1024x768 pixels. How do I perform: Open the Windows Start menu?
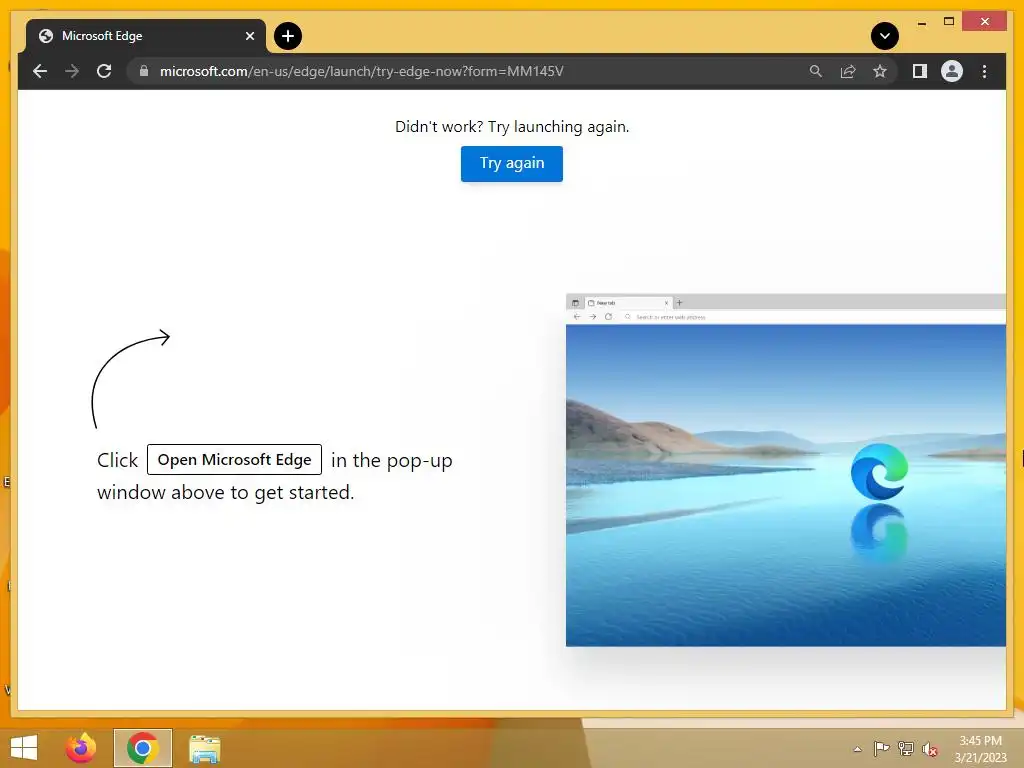(24, 748)
